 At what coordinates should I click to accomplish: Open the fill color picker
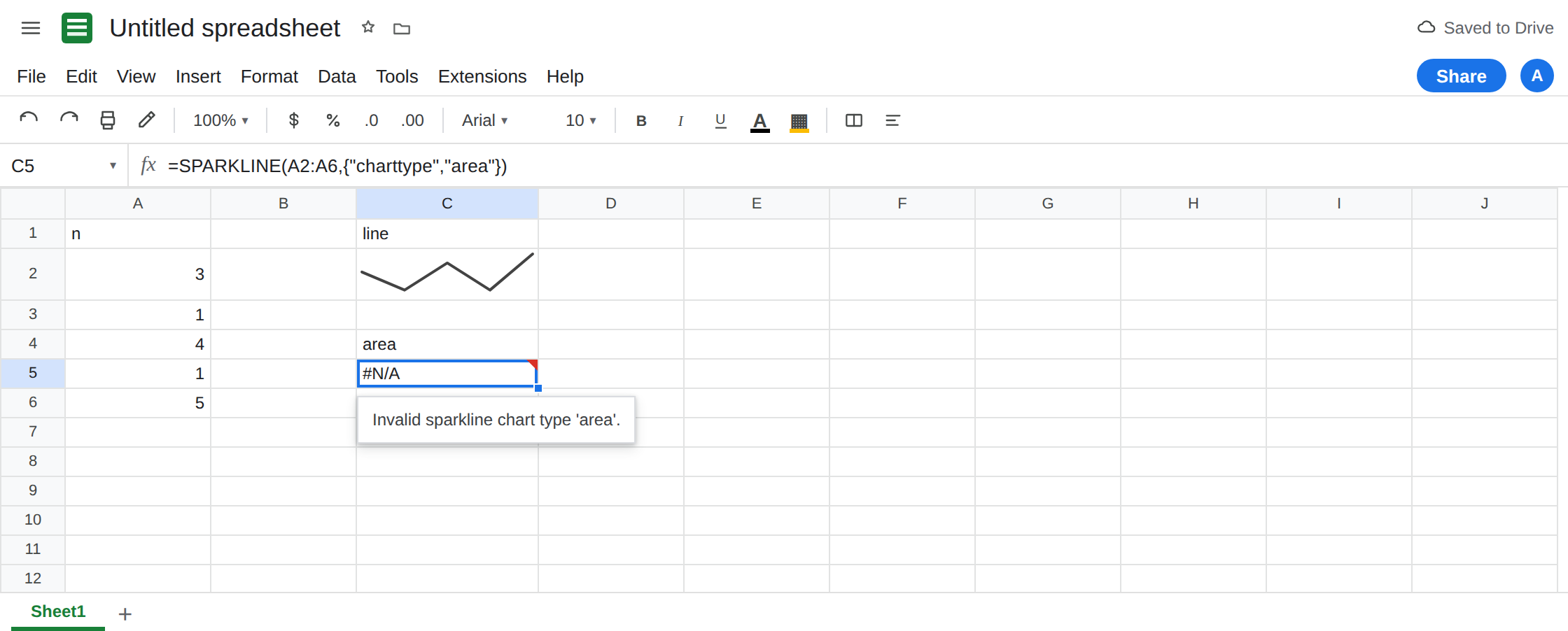click(799, 121)
